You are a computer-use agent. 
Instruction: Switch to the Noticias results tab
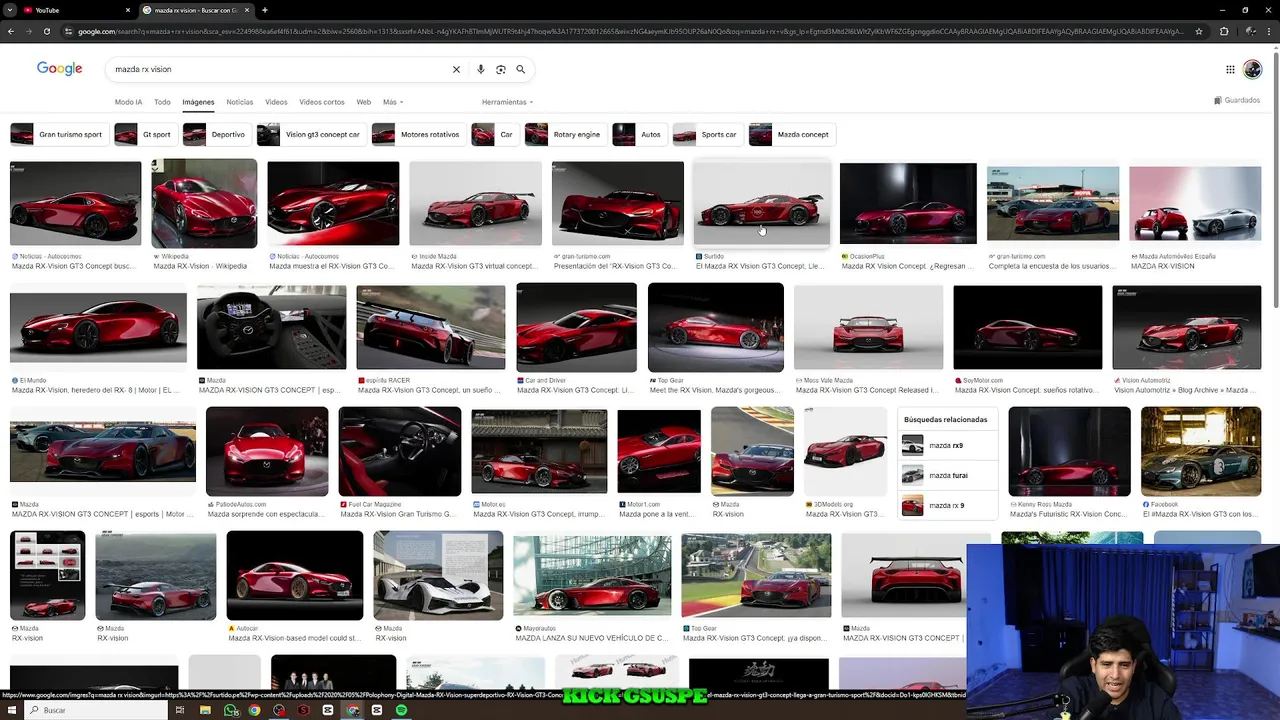[240, 102]
